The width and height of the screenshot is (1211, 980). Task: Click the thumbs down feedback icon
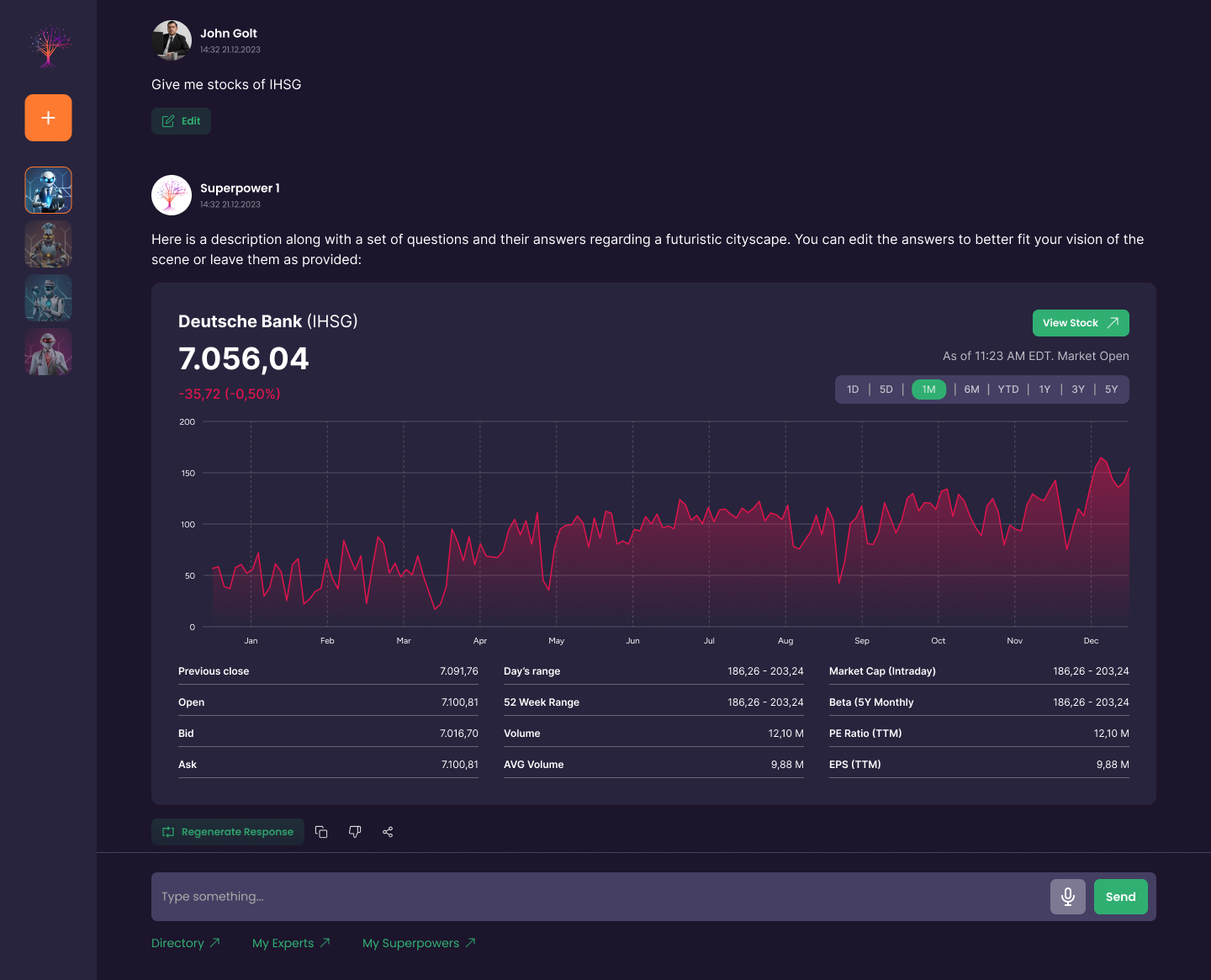click(x=355, y=832)
